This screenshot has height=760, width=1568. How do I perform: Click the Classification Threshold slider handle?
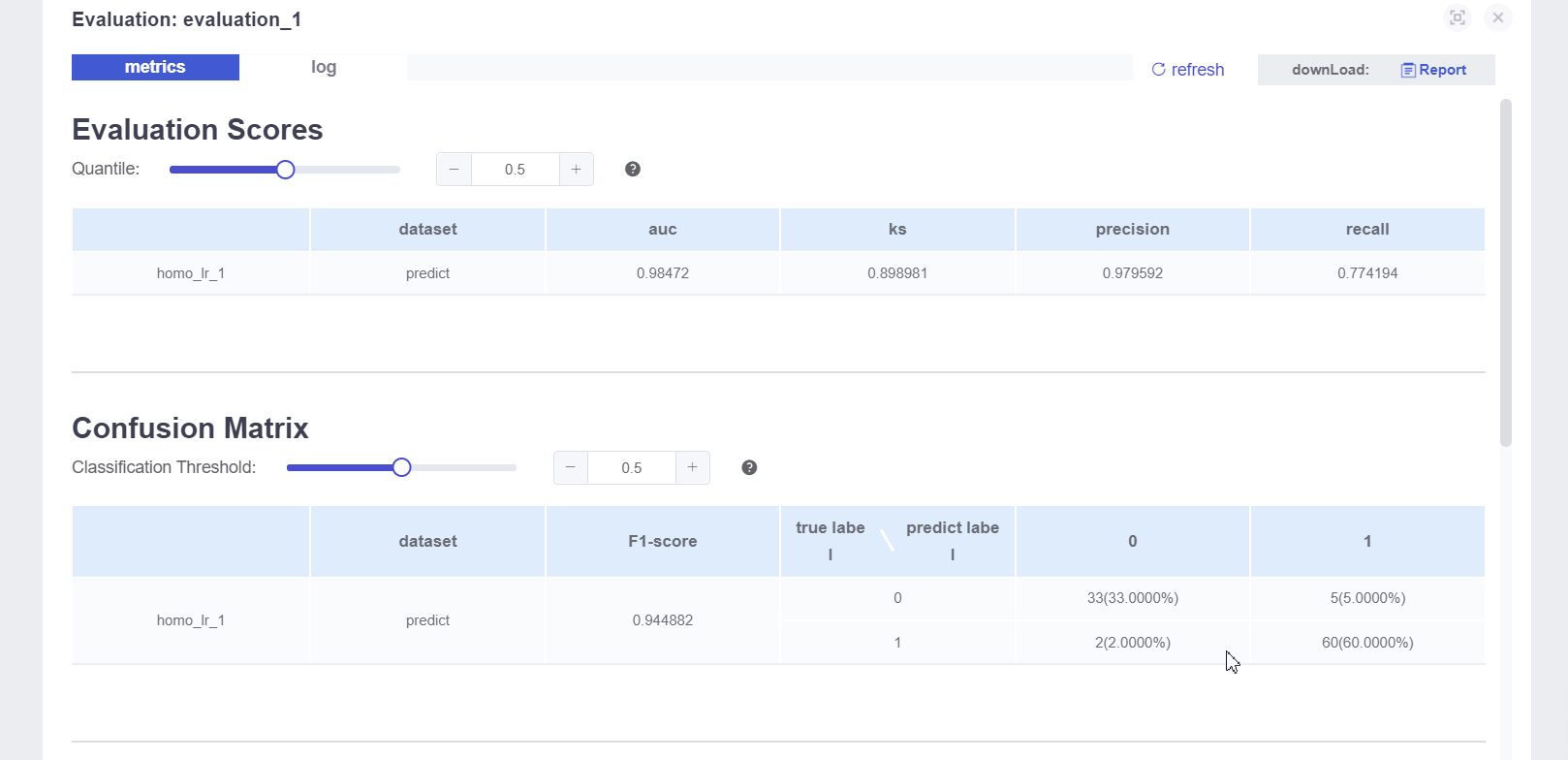tap(402, 468)
